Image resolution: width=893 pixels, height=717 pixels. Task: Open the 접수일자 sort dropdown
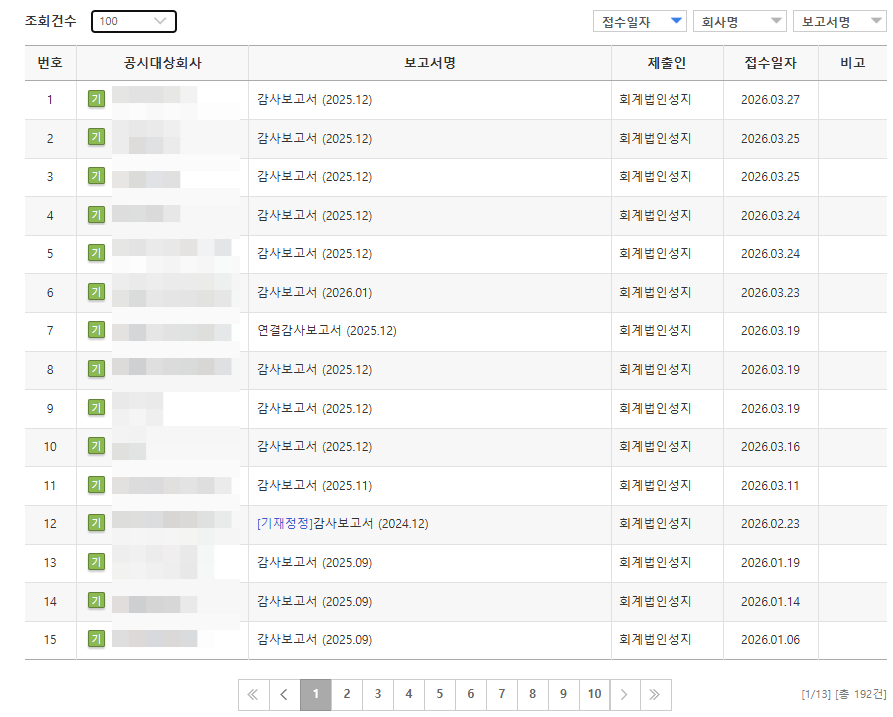pyautogui.click(x=640, y=22)
